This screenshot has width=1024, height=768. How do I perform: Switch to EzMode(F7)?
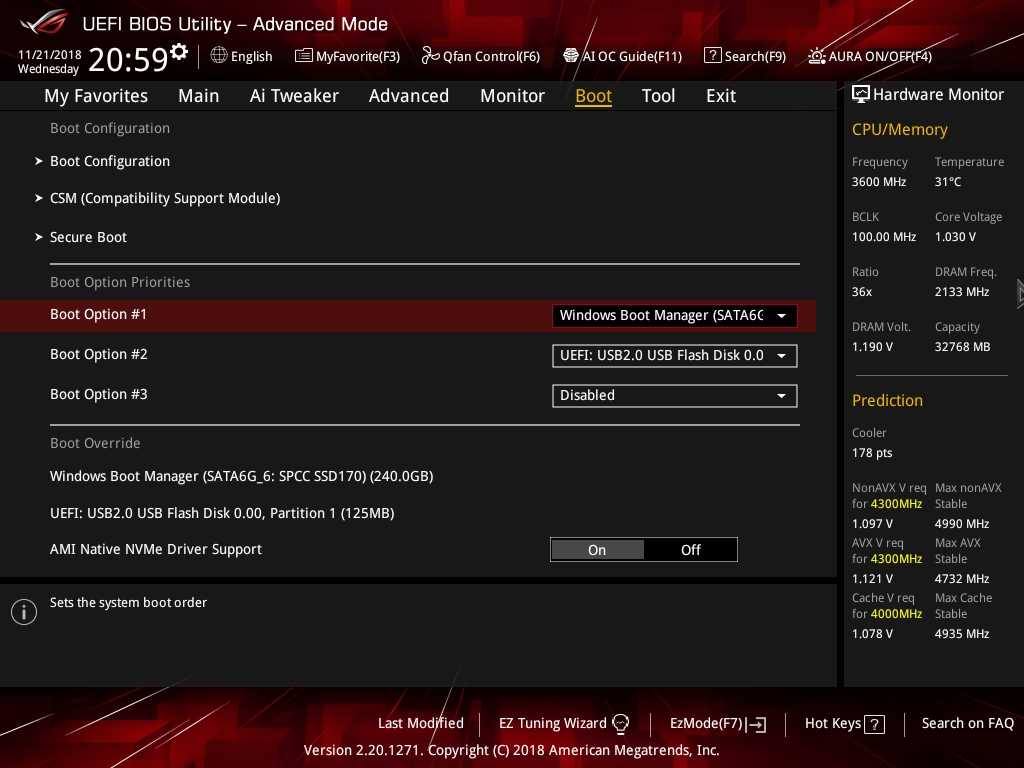pos(717,723)
